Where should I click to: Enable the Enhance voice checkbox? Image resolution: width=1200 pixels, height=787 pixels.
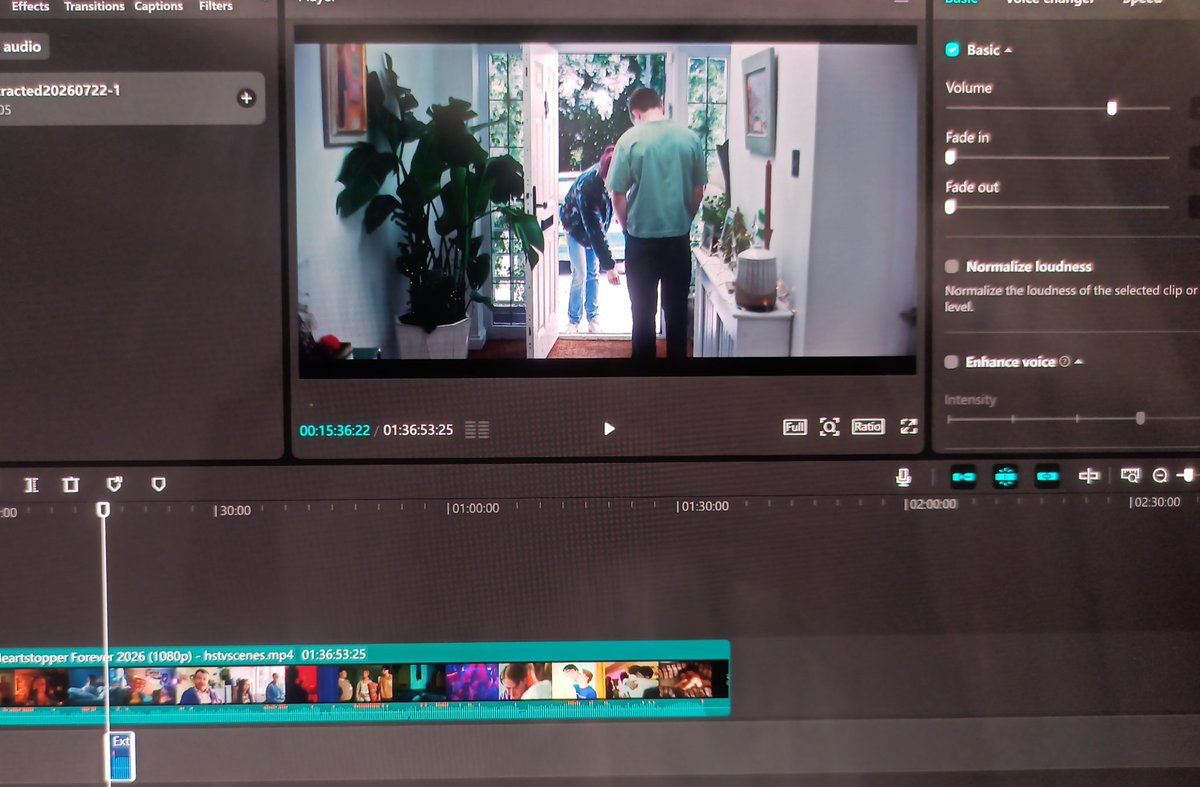tap(952, 362)
